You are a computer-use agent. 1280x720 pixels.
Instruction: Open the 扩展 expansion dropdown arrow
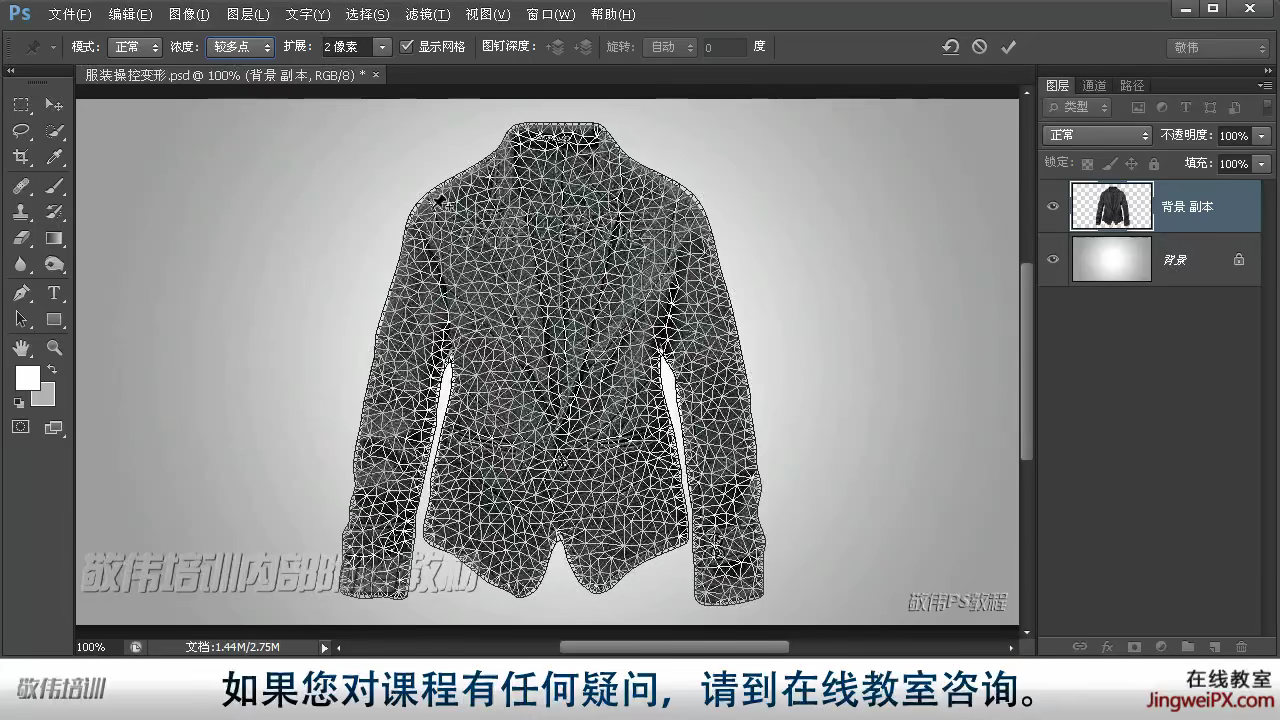(382, 47)
